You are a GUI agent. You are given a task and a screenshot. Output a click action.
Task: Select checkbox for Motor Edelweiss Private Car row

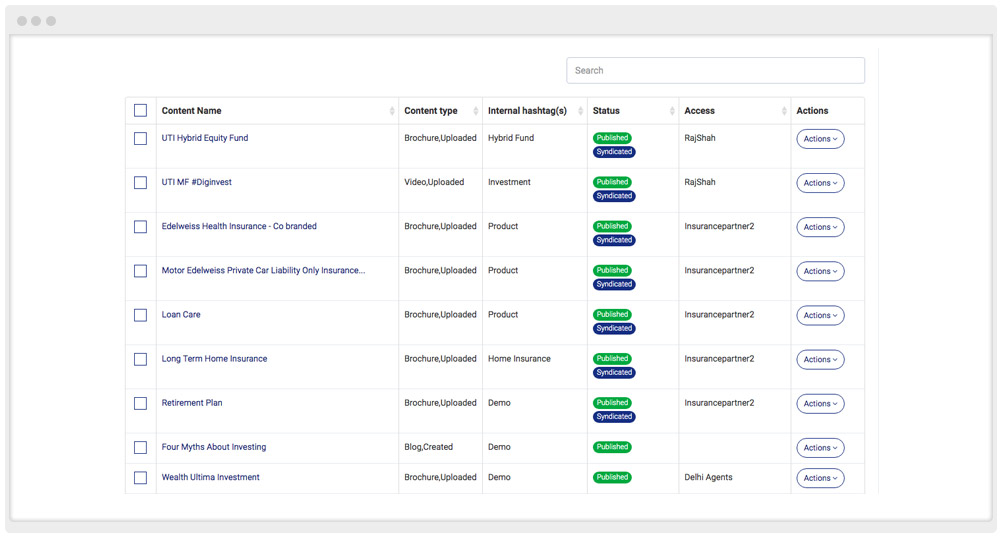140,271
